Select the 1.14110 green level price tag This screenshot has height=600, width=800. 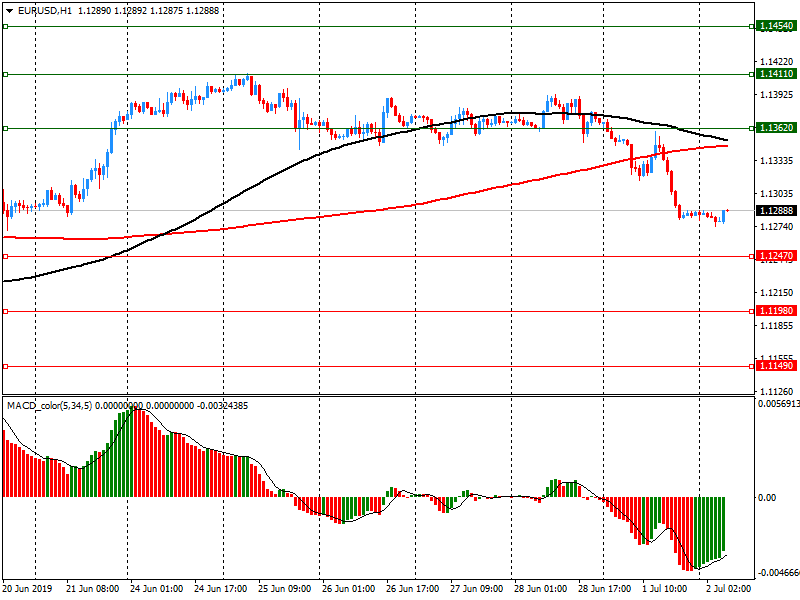[x=777, y=74]
